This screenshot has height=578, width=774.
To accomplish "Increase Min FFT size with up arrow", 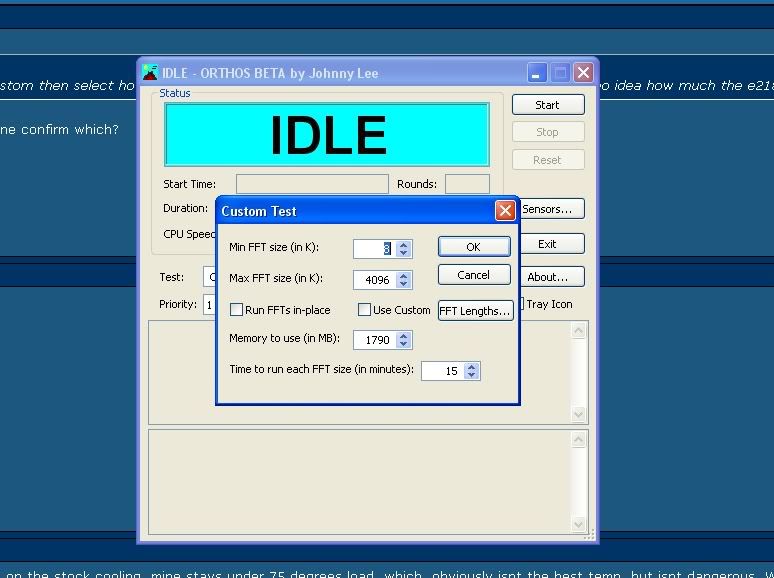I will coord(403,244).
